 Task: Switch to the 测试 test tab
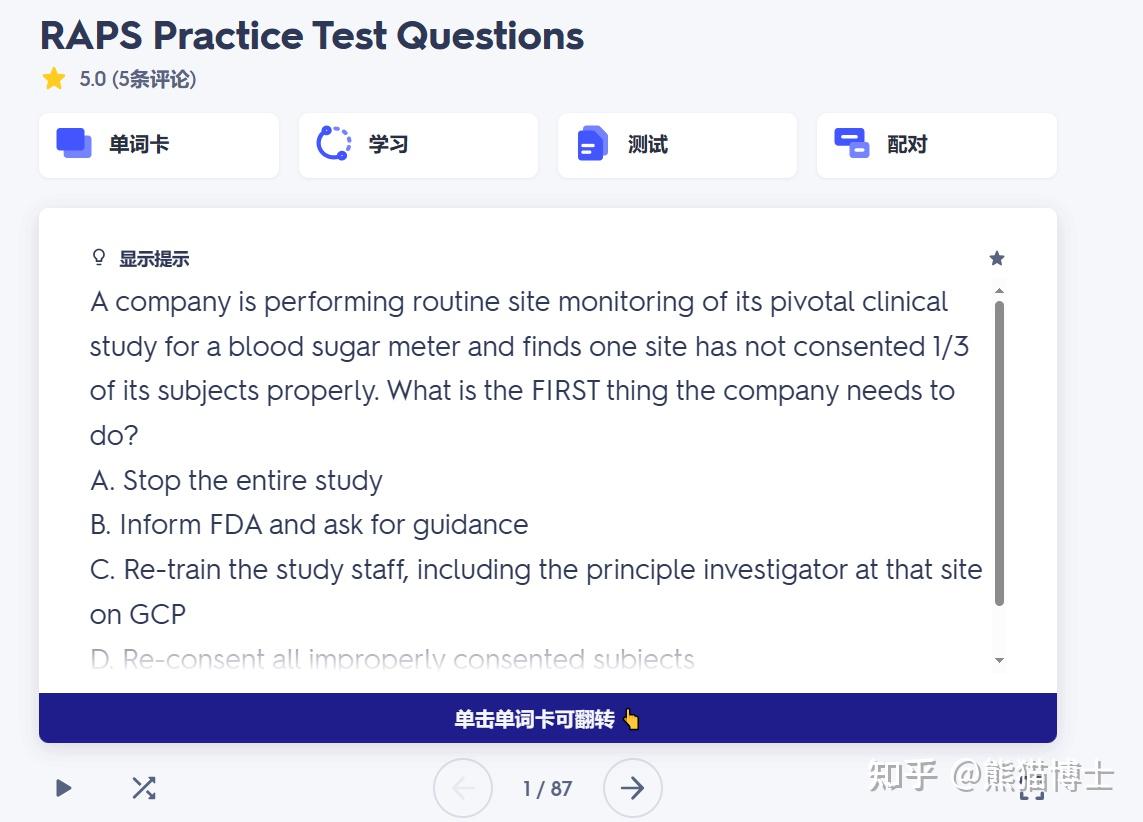point(677,143)
